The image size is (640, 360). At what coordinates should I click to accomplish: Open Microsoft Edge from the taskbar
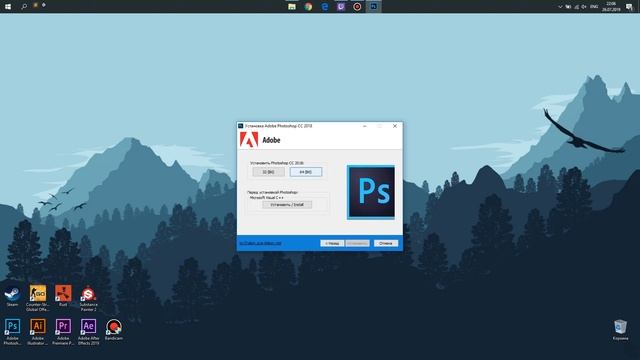point(324,7)
